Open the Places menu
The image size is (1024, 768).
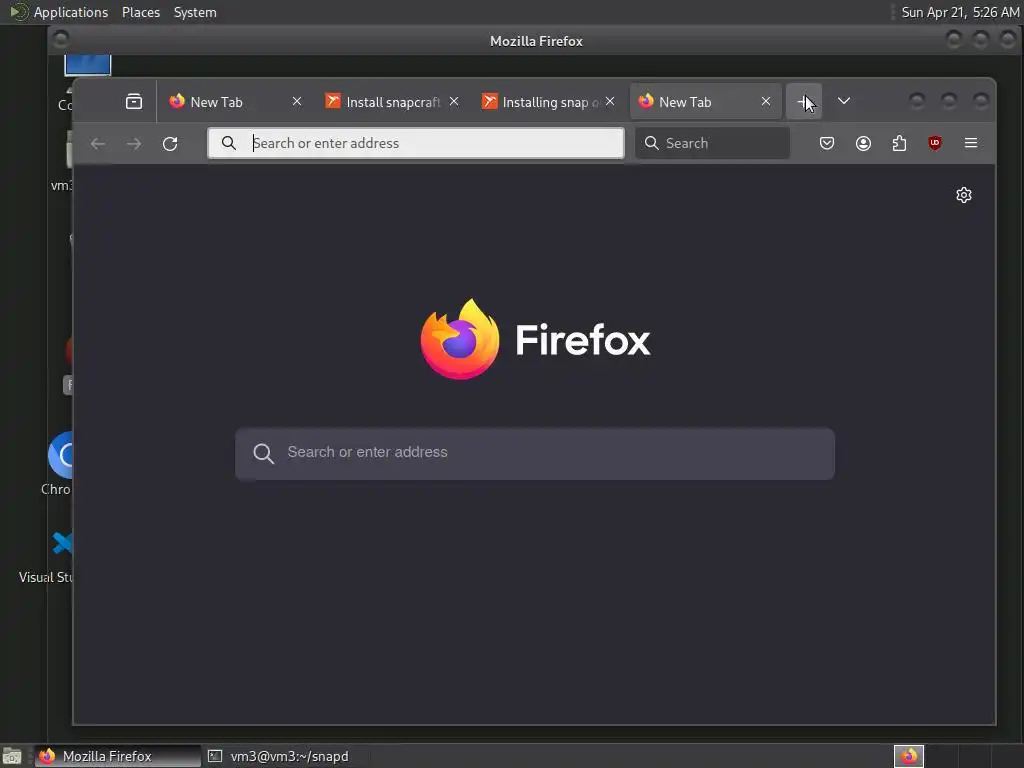(x=141, y=12)
